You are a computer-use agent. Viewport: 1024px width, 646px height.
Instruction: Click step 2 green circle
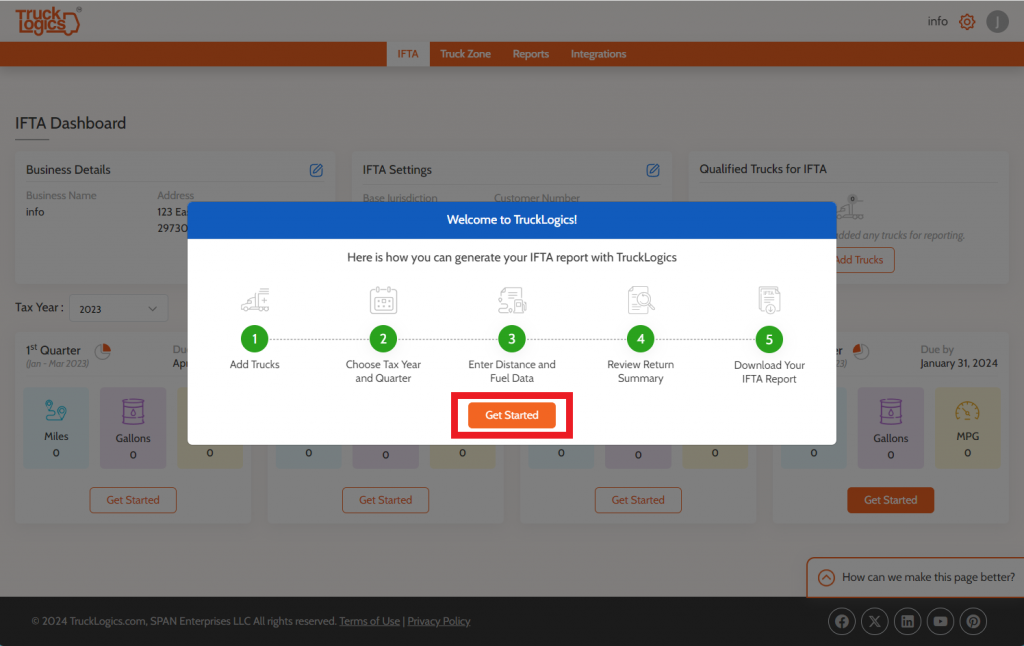click(x=383, y=339)
